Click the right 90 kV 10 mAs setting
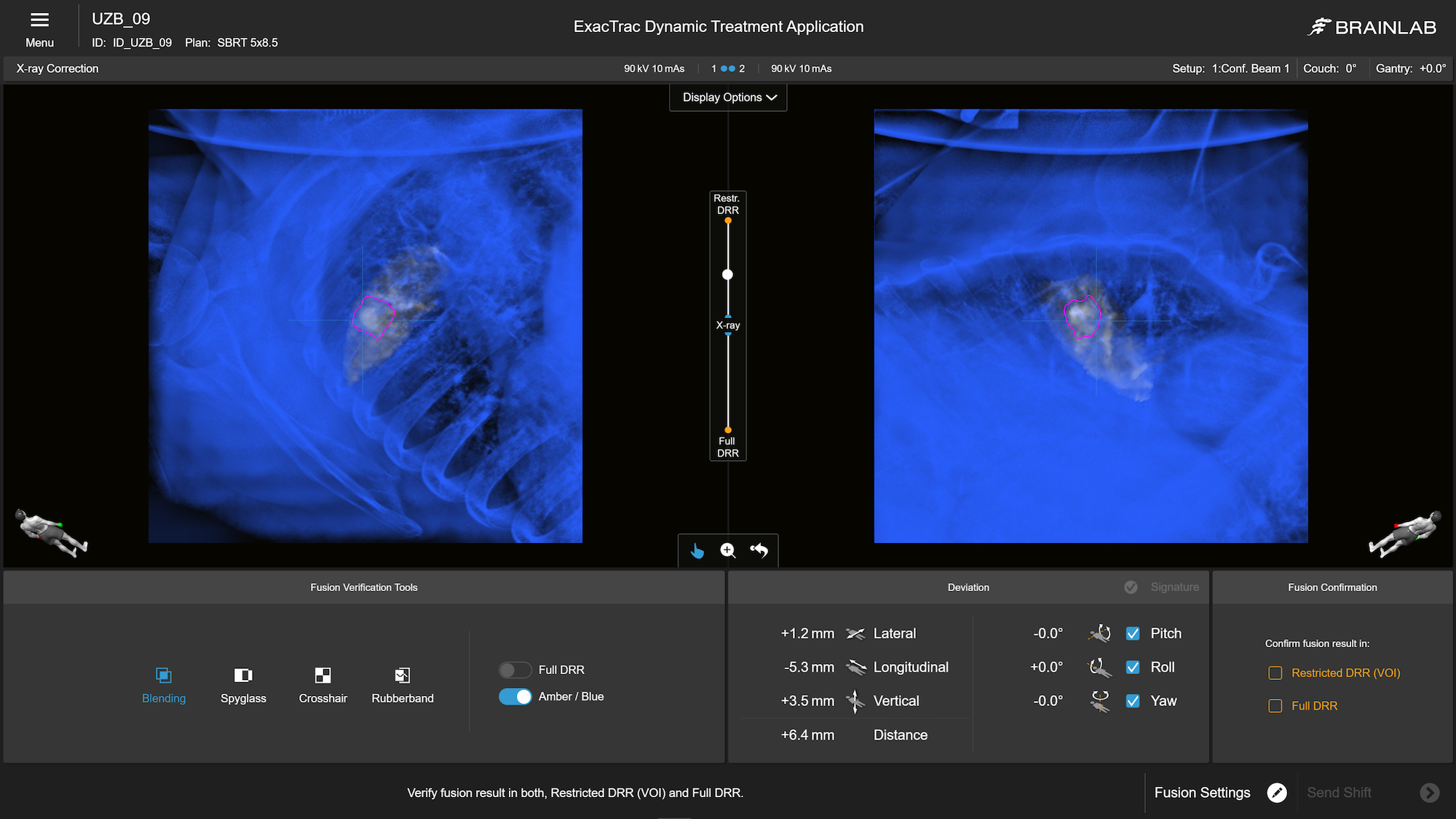 [x=802, y=68]
